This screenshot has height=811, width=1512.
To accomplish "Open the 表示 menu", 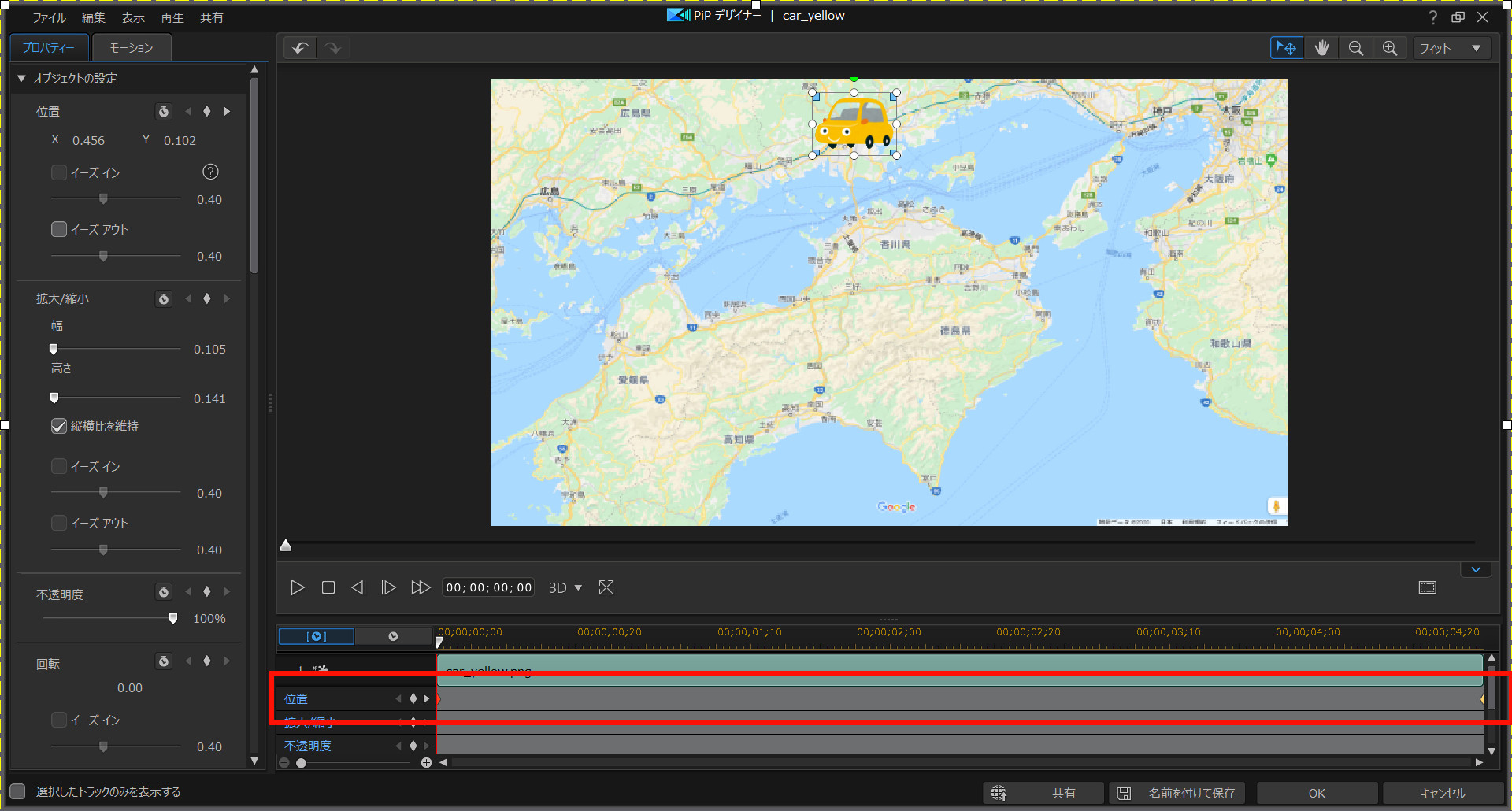I will 132,17.
